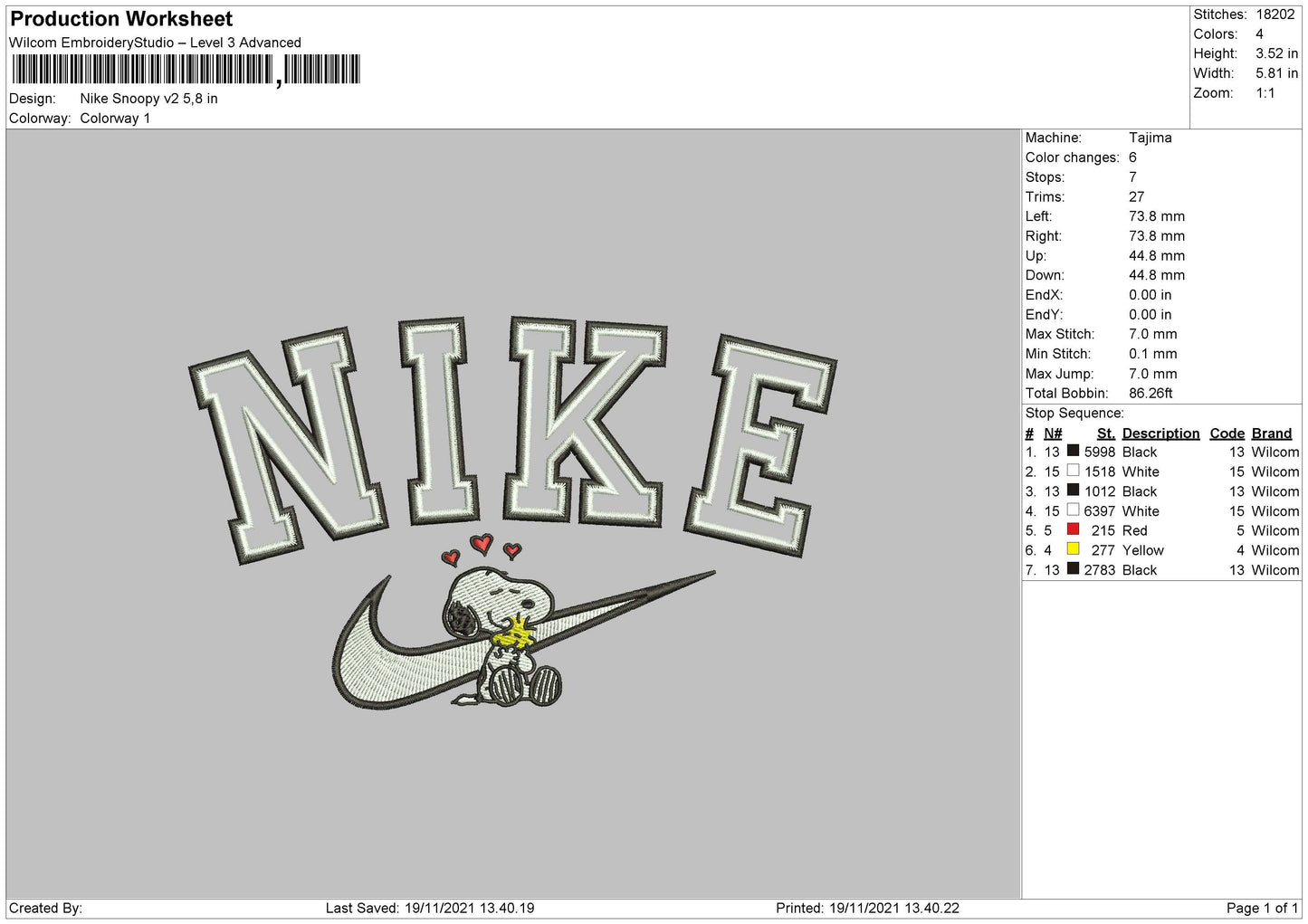Screen dimensions: 1308x924
Task: Click stitch count 1518 in stop row 2
Action: click(x=1100, y=472)
